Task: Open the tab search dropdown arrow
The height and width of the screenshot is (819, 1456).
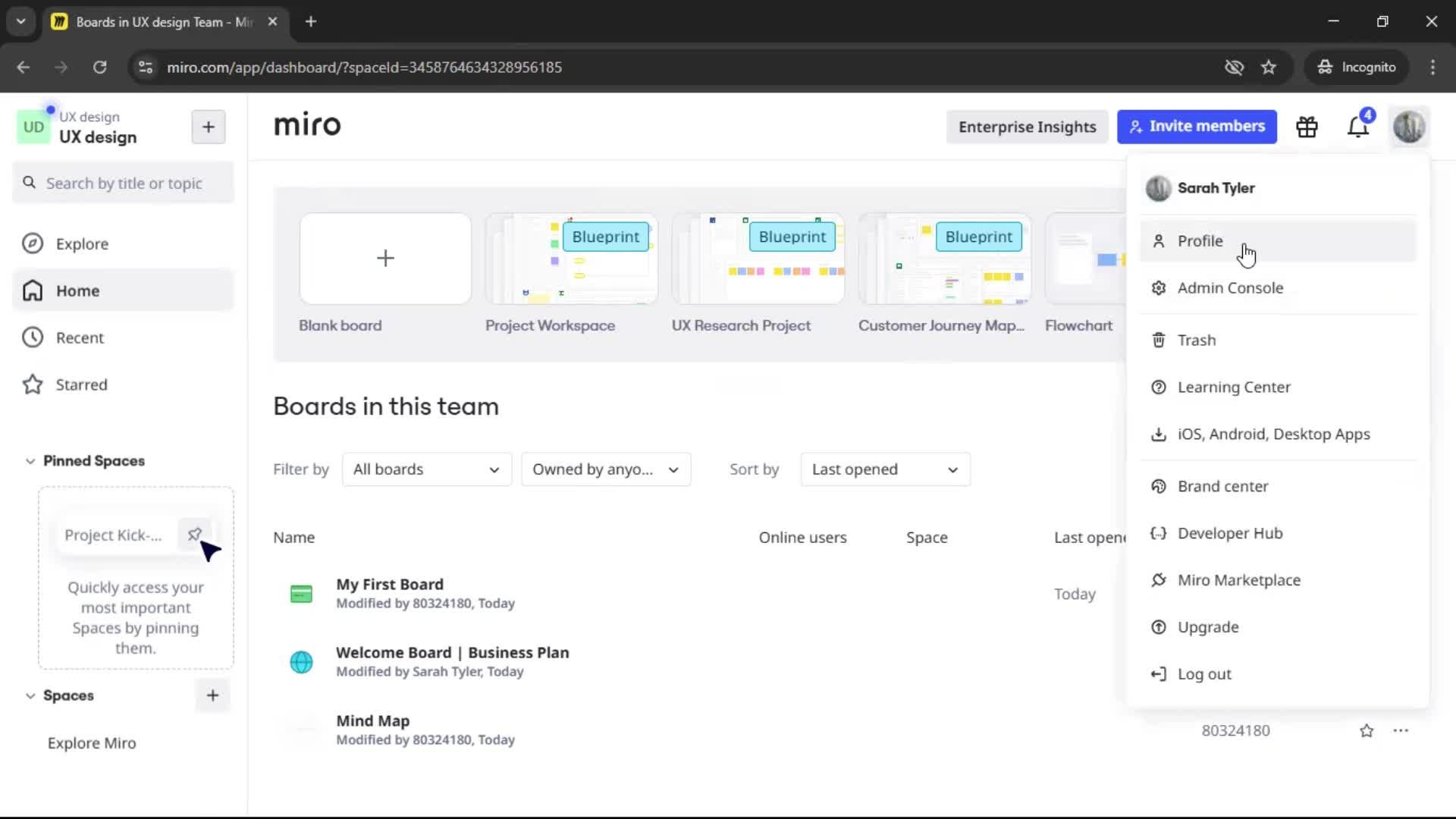Action: pyautogui.click(x=21, y=22)
